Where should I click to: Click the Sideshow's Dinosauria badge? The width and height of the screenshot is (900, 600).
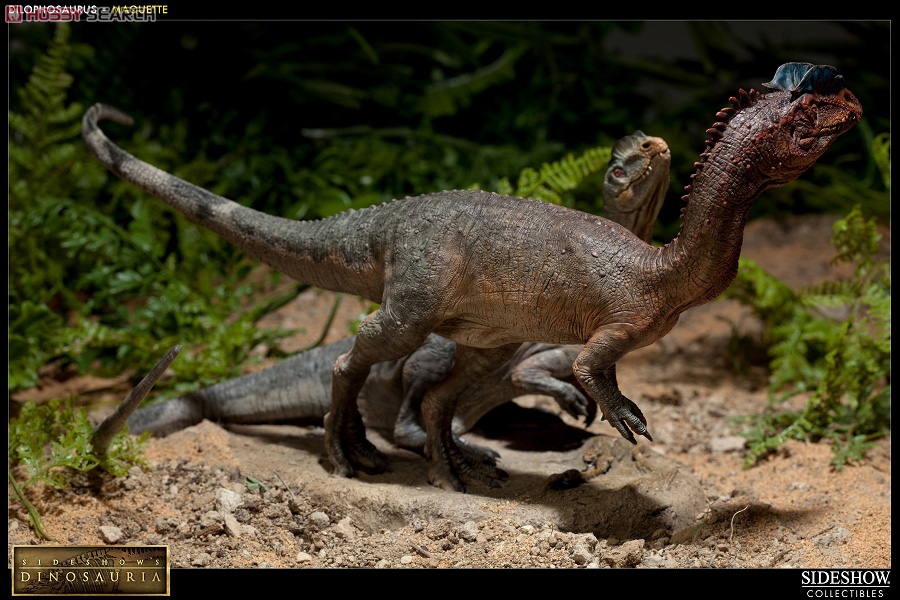[91, 570]
